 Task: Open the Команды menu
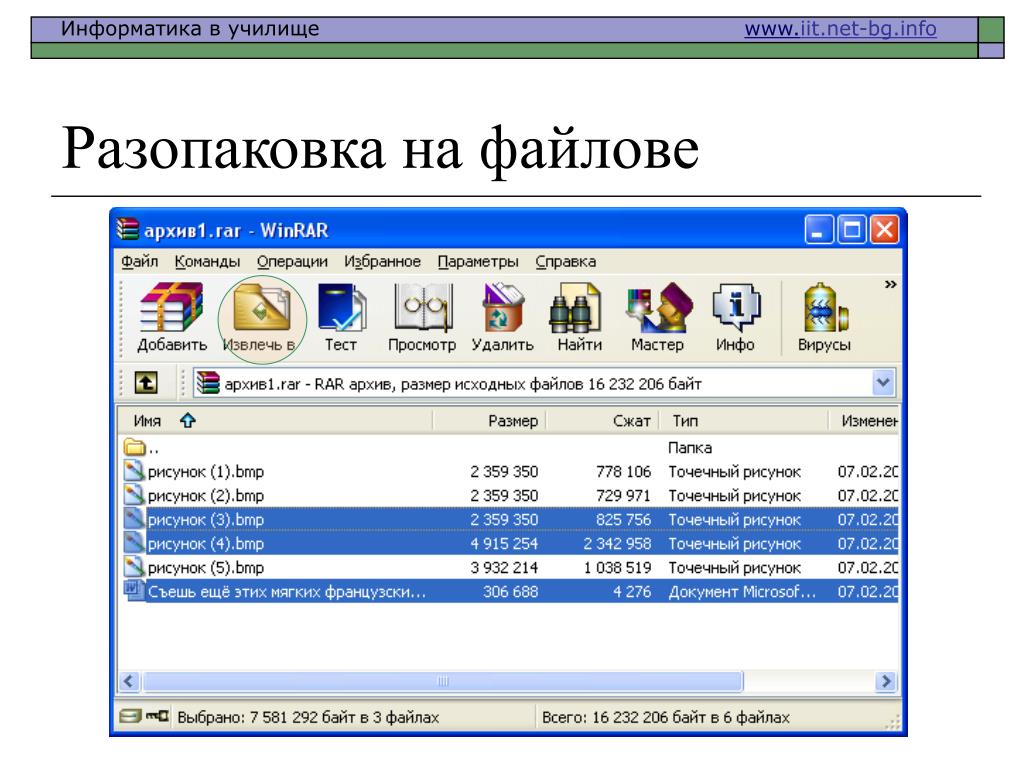207,262
